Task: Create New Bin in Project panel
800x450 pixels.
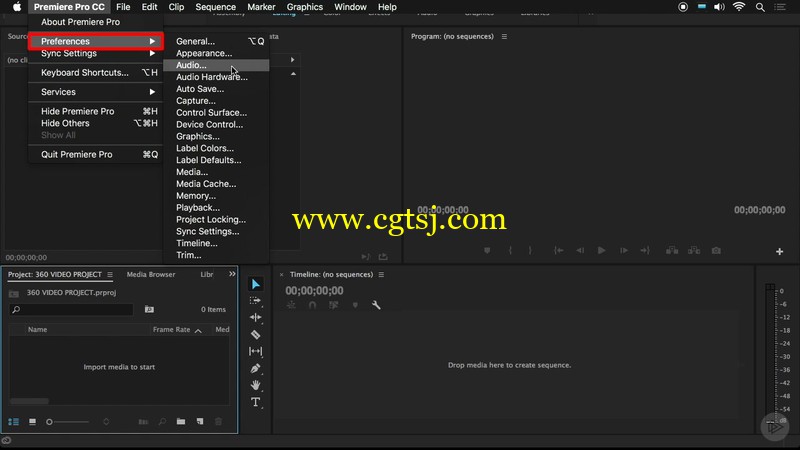Action: (x=181, y=422)
